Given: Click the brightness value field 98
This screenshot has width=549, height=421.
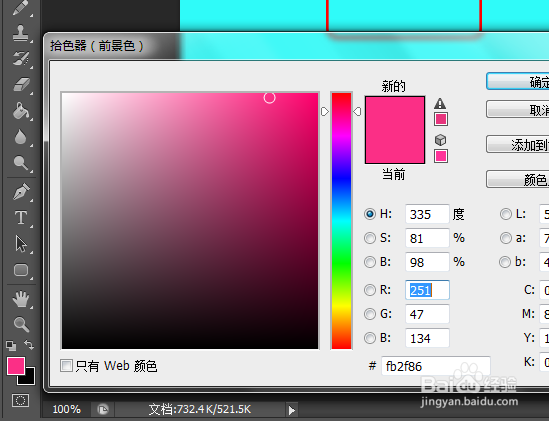Looking at the screenshot, I should point(427,262).
